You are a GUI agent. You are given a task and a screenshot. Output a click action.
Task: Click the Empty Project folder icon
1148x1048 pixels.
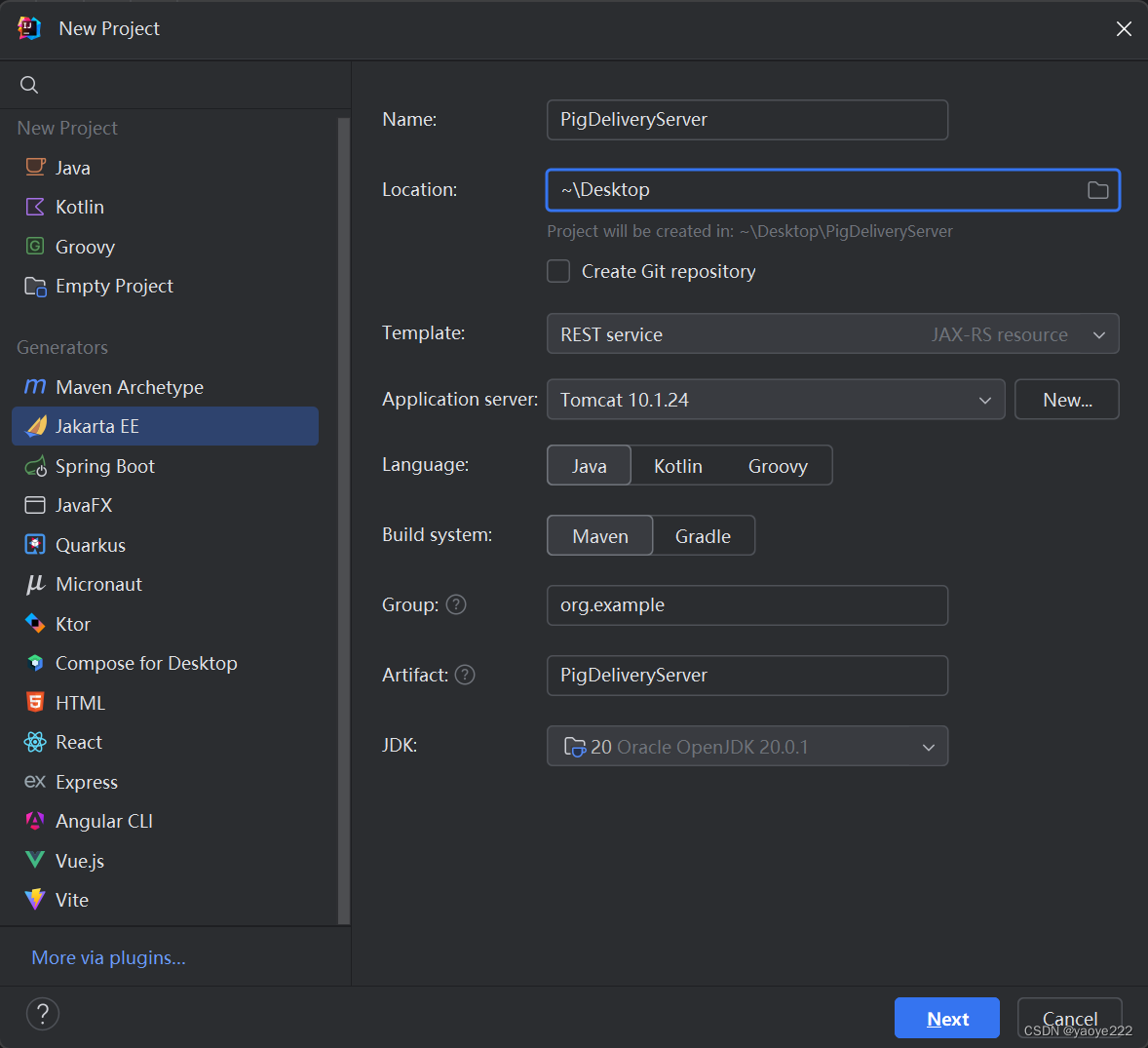click(x=35, y=286)
